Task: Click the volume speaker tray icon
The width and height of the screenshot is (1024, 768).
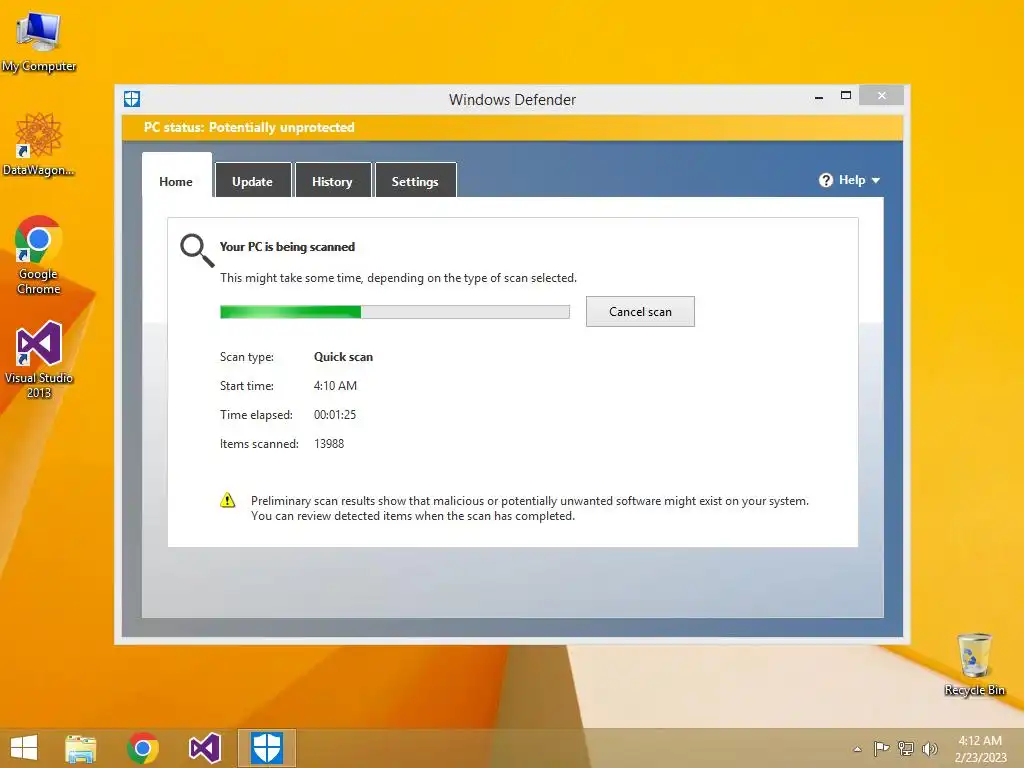Action: click(929, 749)
